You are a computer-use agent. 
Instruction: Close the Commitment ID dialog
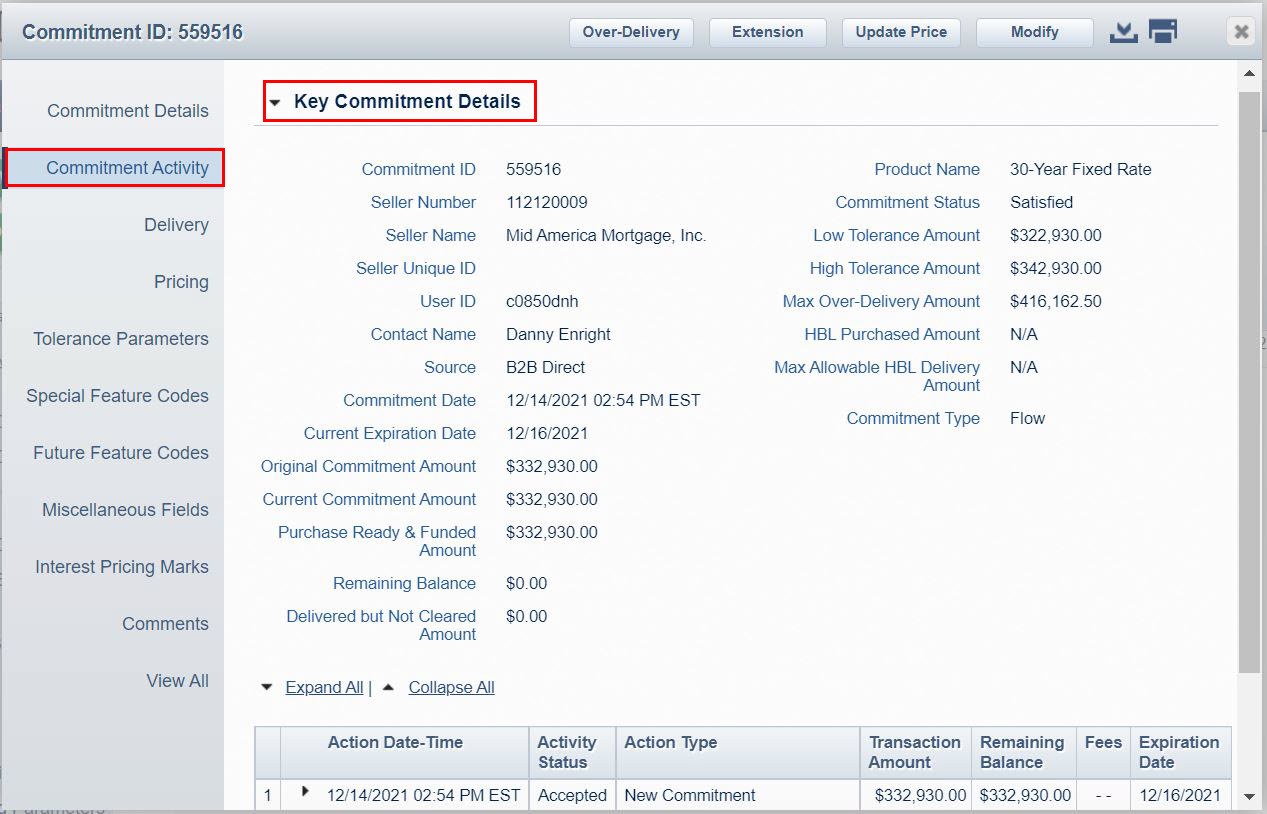[x=1241, y=32]
